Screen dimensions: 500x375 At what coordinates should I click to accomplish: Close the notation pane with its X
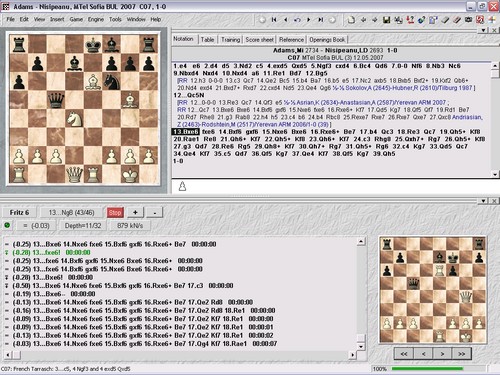click(x=494, y=30)
